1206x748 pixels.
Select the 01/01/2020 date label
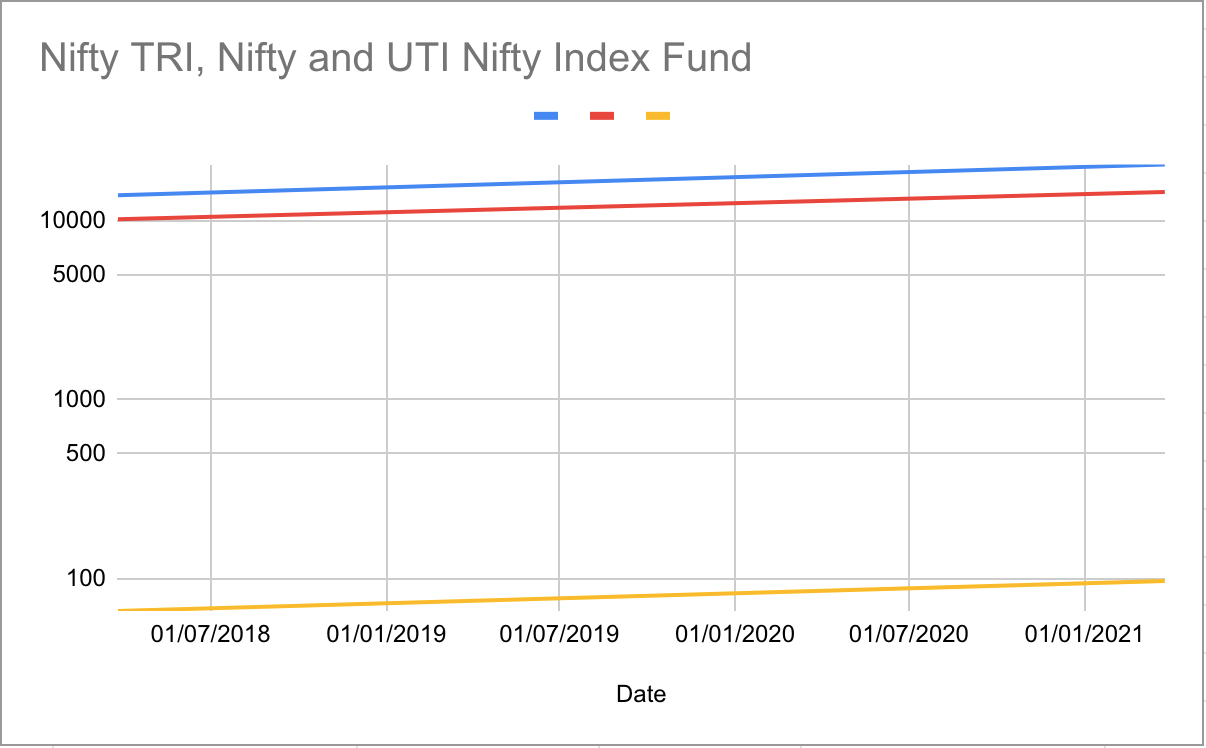coord(735,635)
